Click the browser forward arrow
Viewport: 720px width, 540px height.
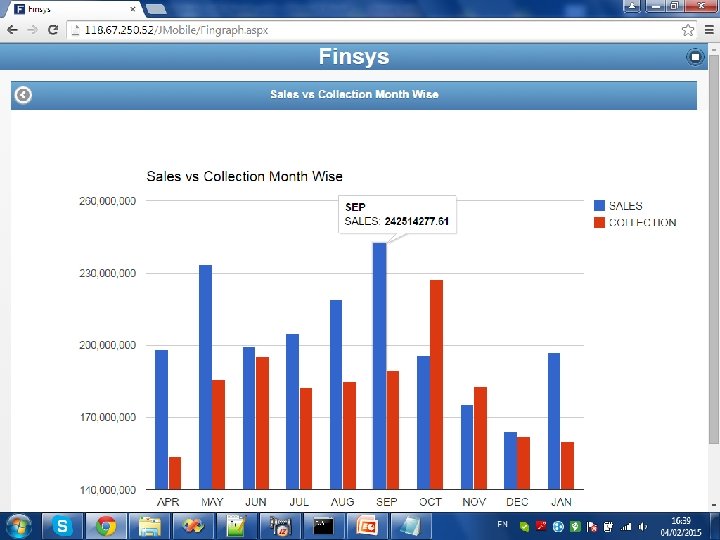click(x=32, y=30)
